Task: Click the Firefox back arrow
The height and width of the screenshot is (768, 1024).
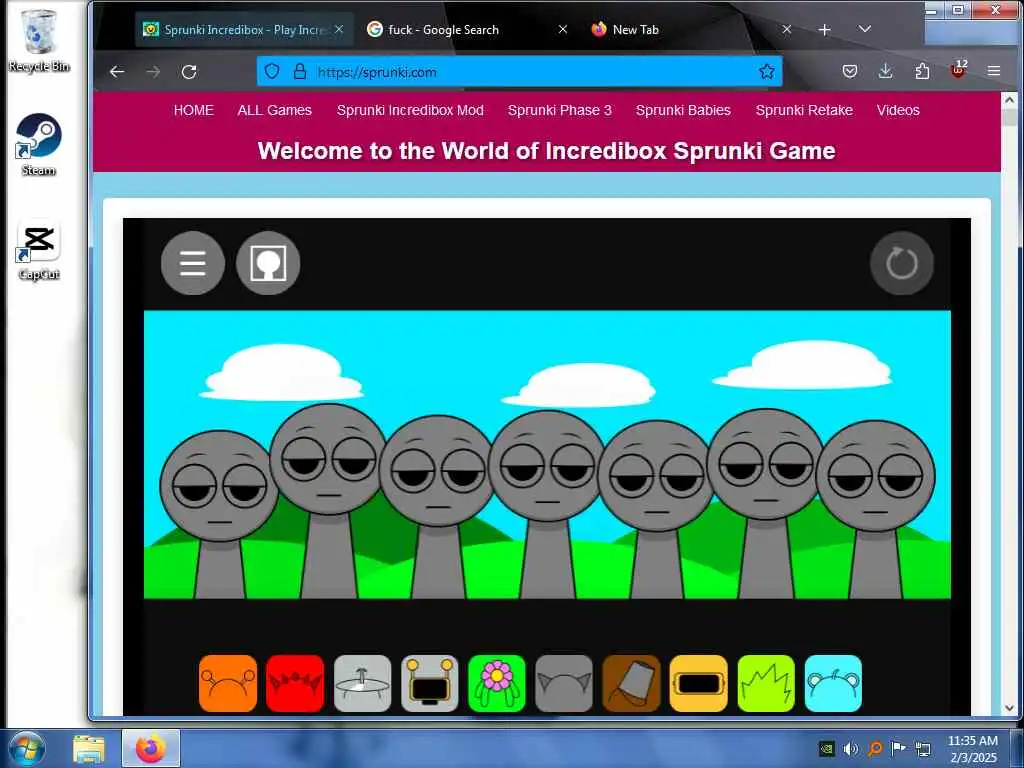Action: point(117,72)
